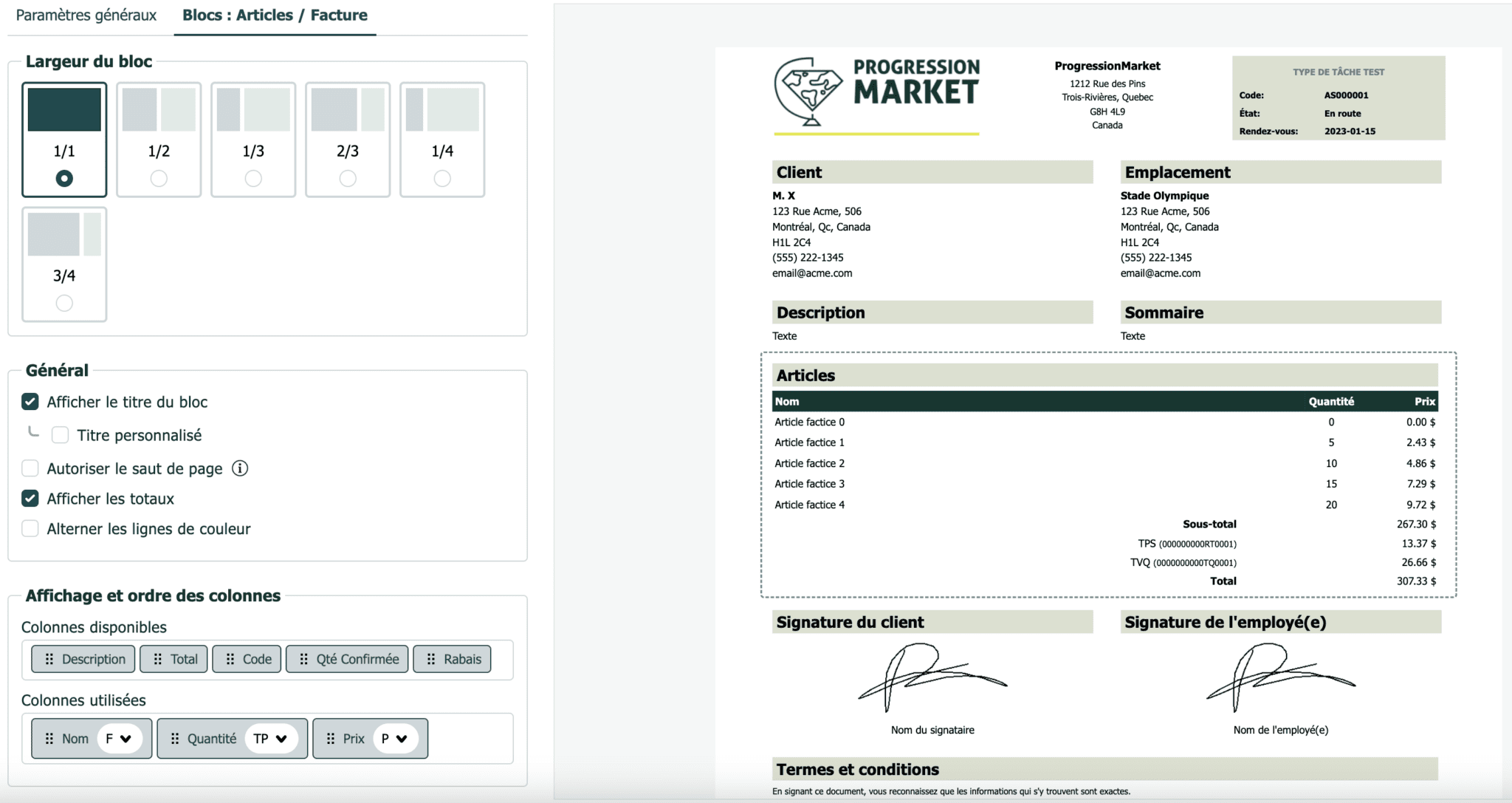Select the 1/2 block width radio button
Viewport: 1512px width, 803px height.
[x=159, y=178]
